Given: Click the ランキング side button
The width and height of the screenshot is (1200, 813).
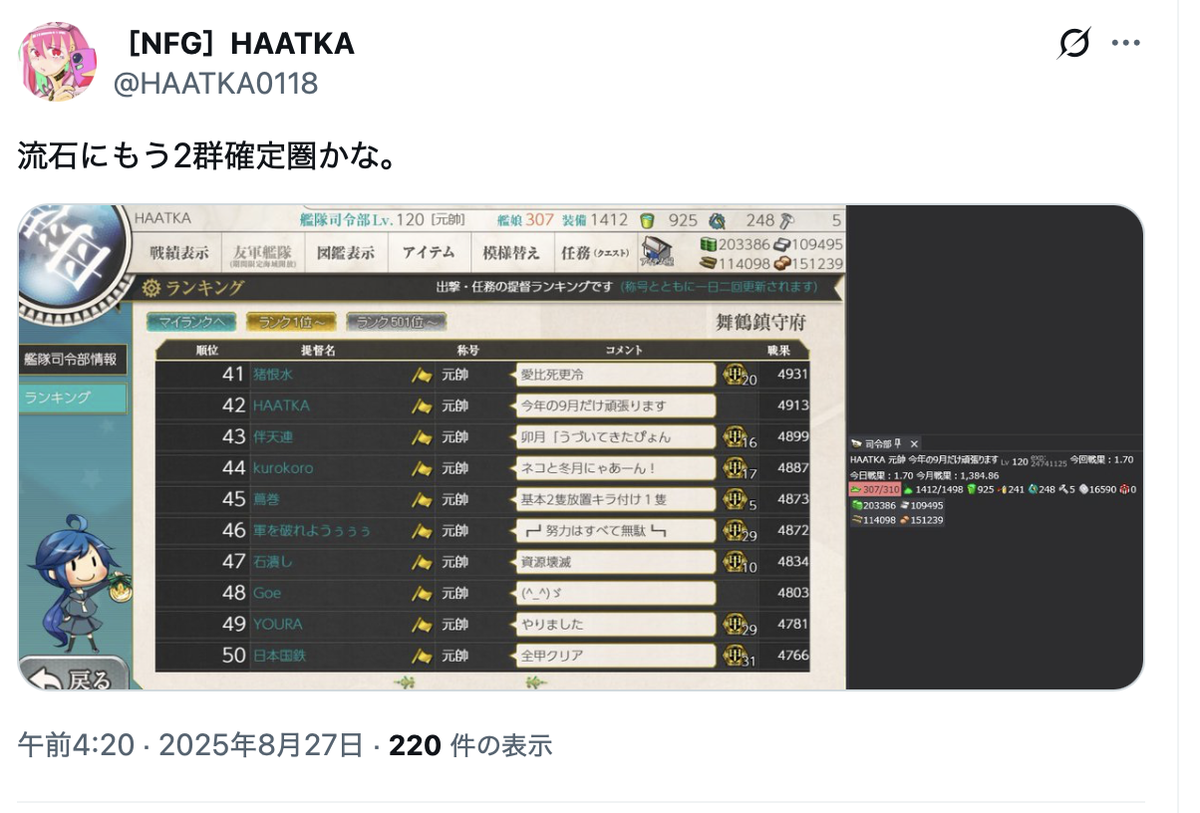Looking at the screenshot, I should click(72, 398).
